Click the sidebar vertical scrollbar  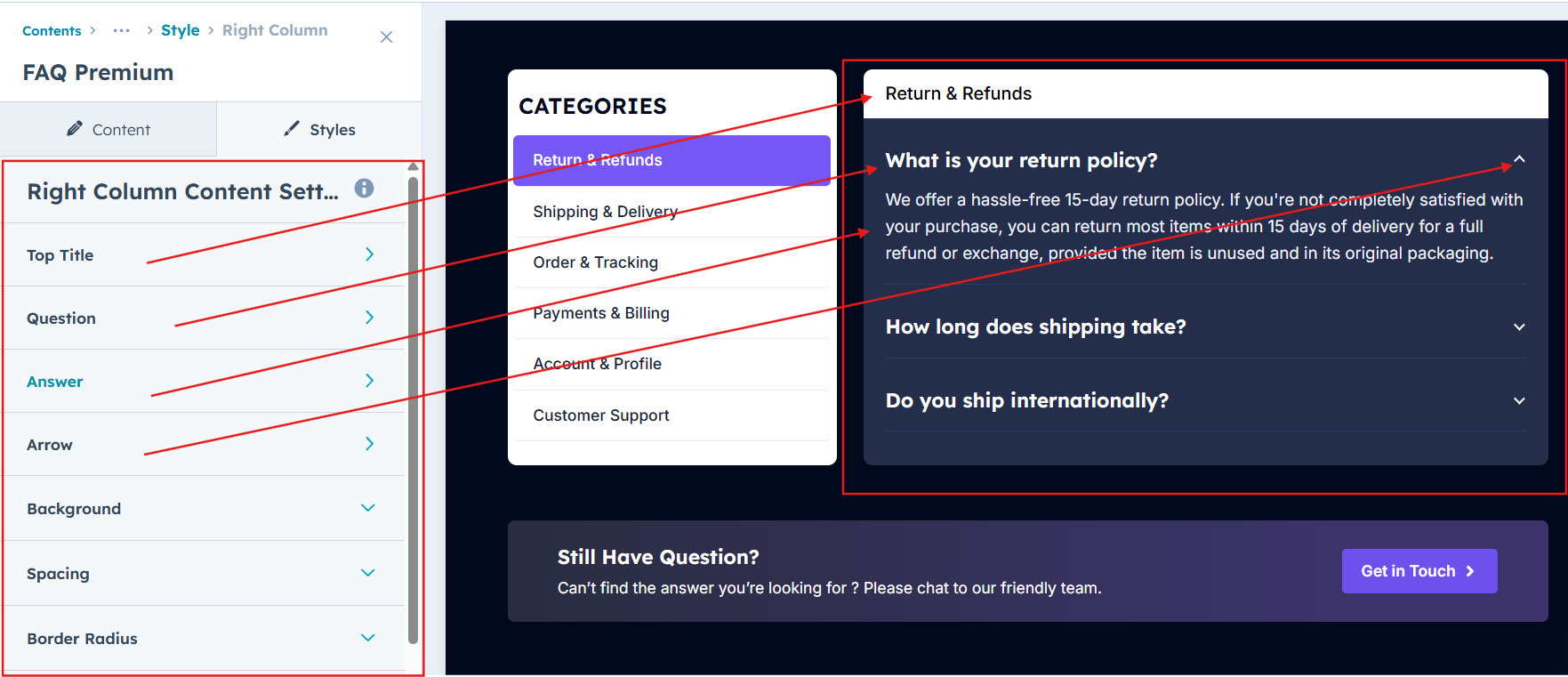pyautogui.click(x=413, y=409)
